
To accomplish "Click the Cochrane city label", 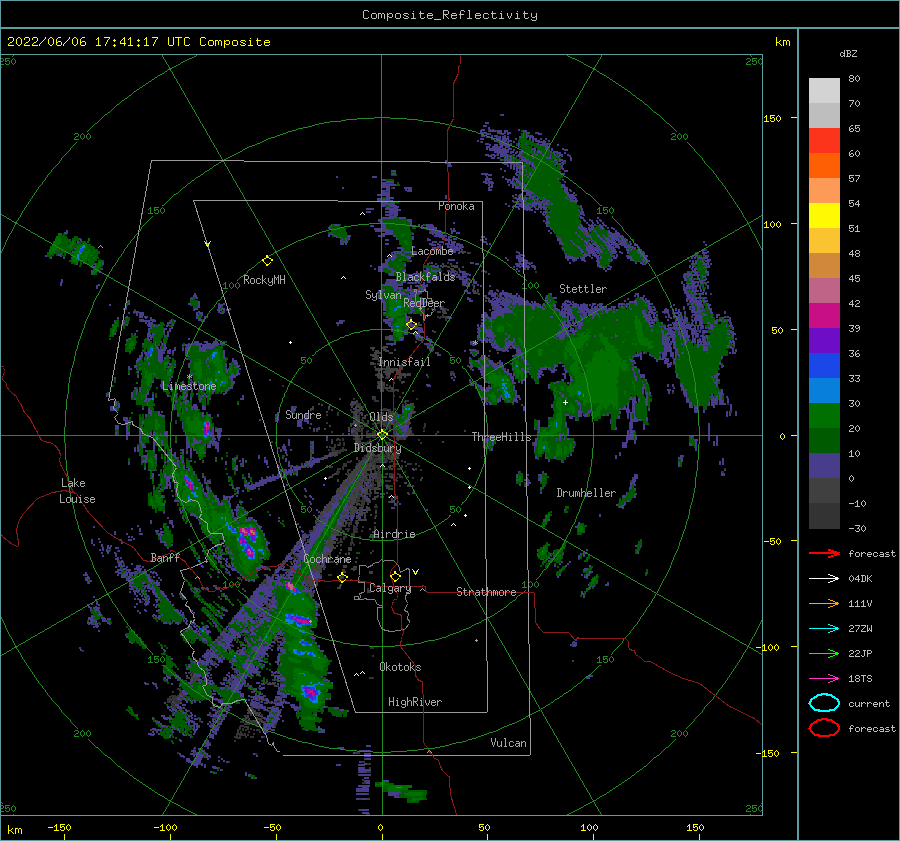I will [327, 559].
